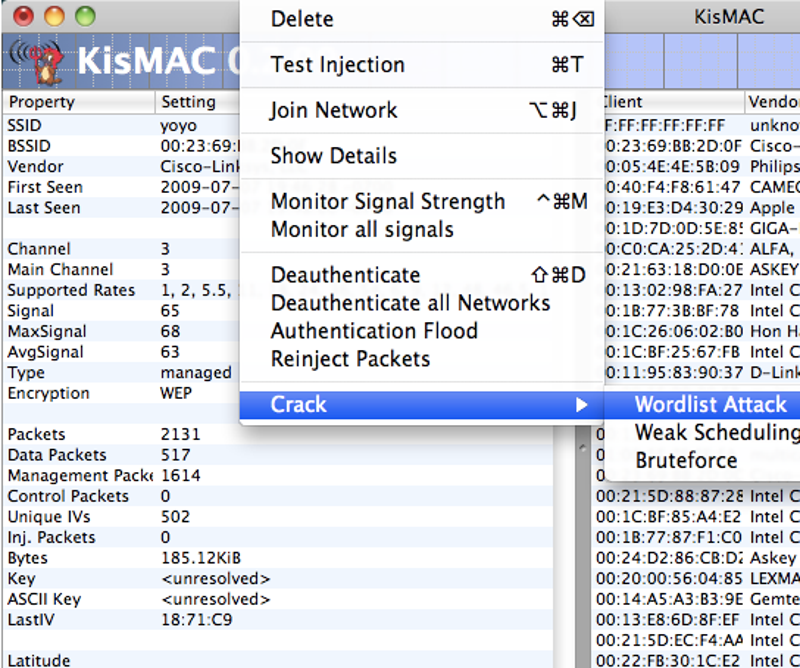The height and width of the screenshot is (668, 800).
Task: Select client row 00:24:D2:86:CB:D2 Askey
Action: pos(697,558)
